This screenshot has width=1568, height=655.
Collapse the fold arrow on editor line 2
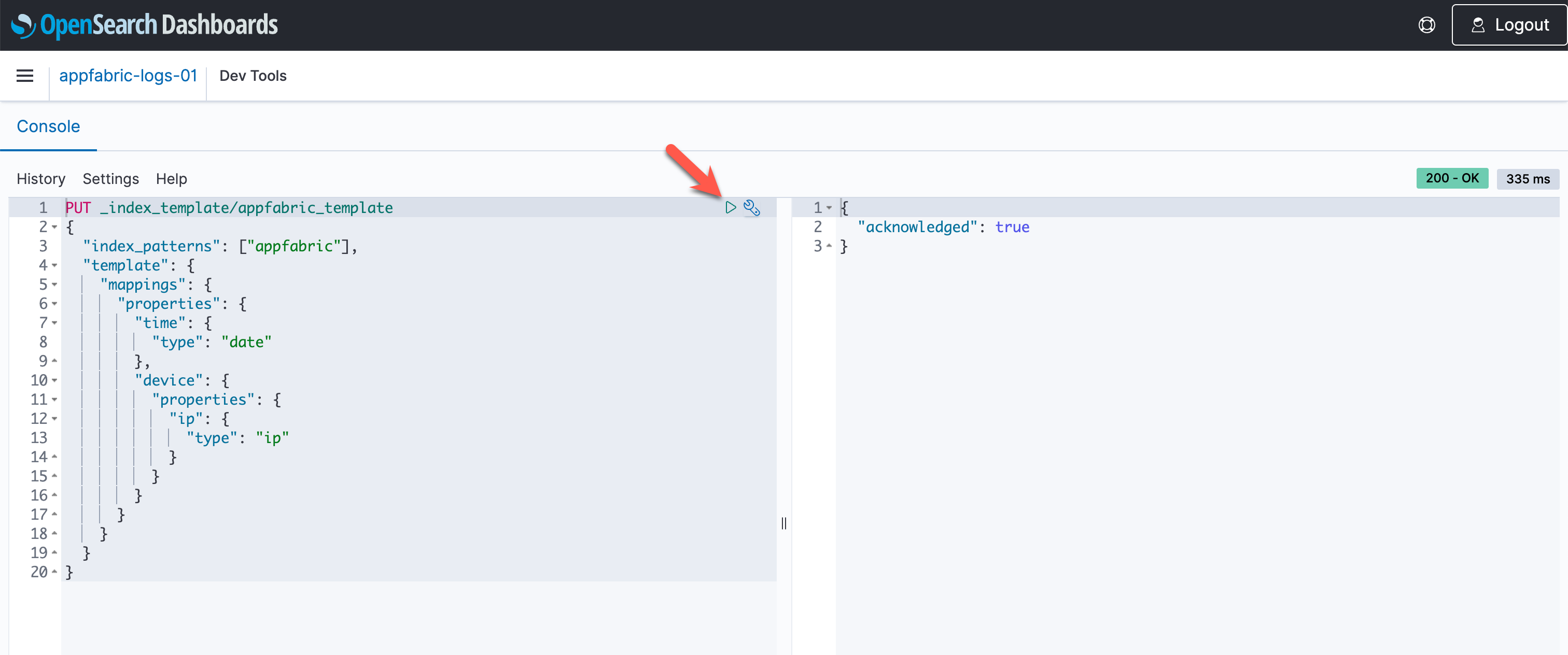(x=55, y=227)
